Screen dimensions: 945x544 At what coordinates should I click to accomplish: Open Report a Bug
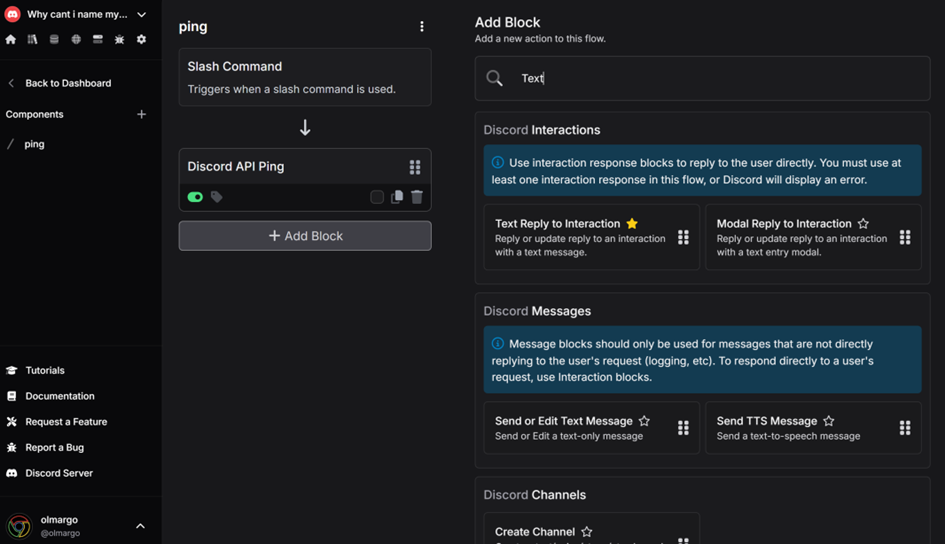coord(54,448)
